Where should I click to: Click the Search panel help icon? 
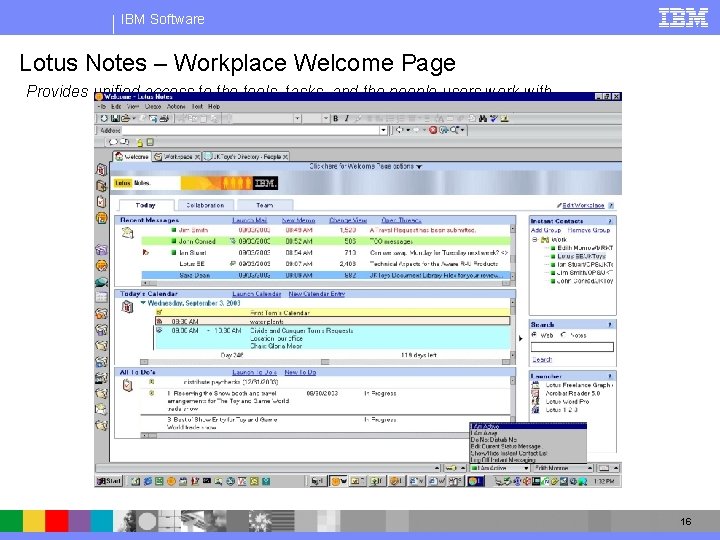click(x=610, y=325)
